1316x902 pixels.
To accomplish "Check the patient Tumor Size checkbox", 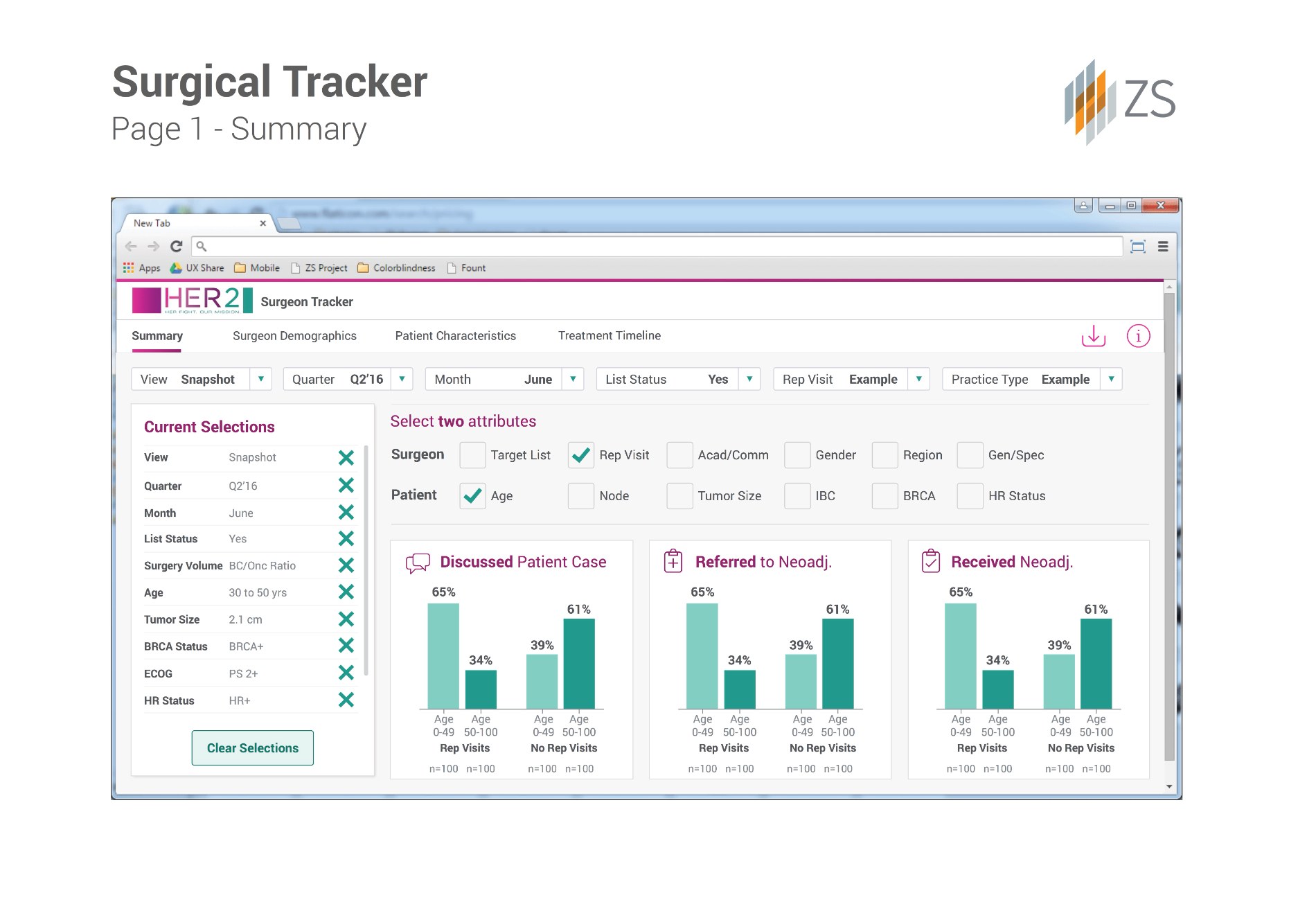I will [x=679, y=496].
